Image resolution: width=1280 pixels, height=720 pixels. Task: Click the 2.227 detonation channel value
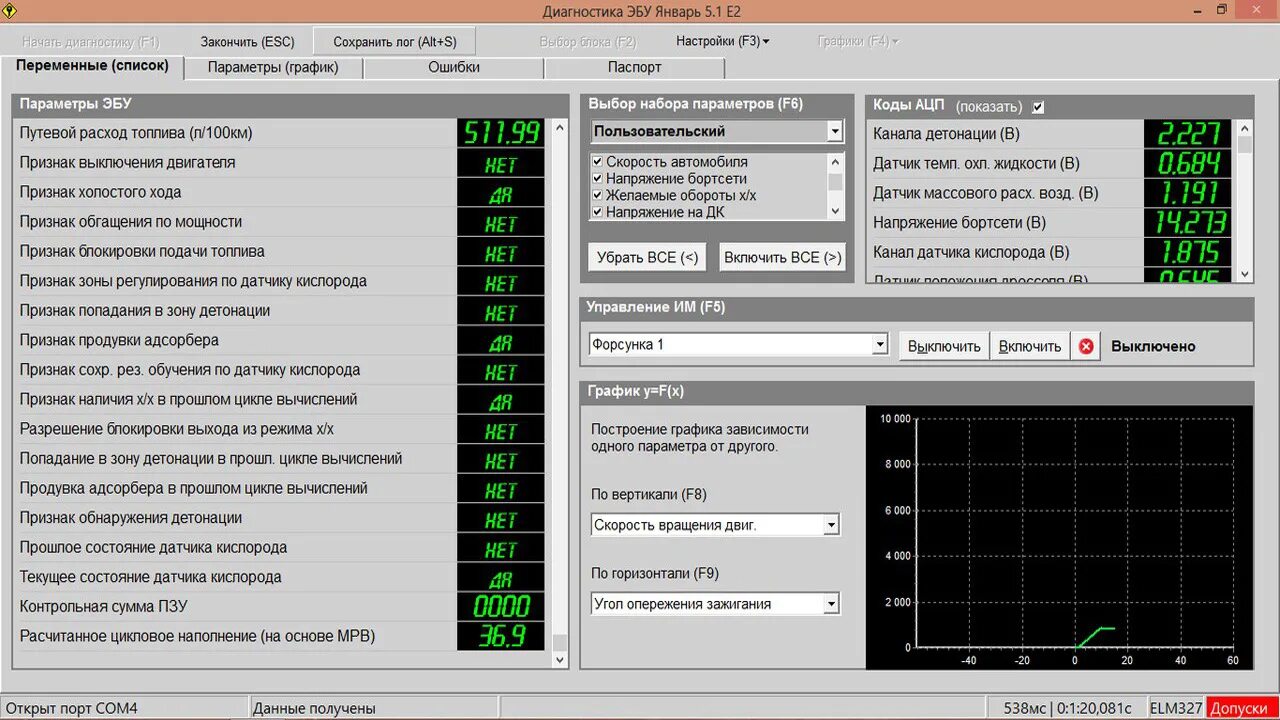point(1189,134)
